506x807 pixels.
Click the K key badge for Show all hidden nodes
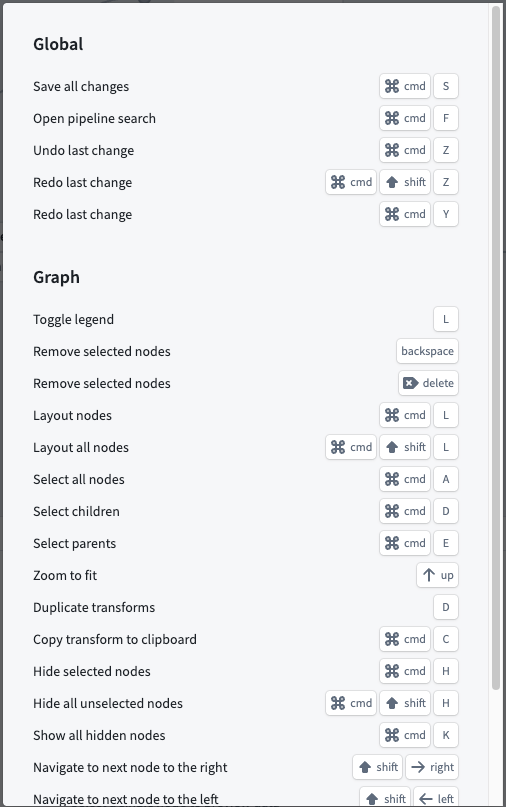click(x=446, y=735)
